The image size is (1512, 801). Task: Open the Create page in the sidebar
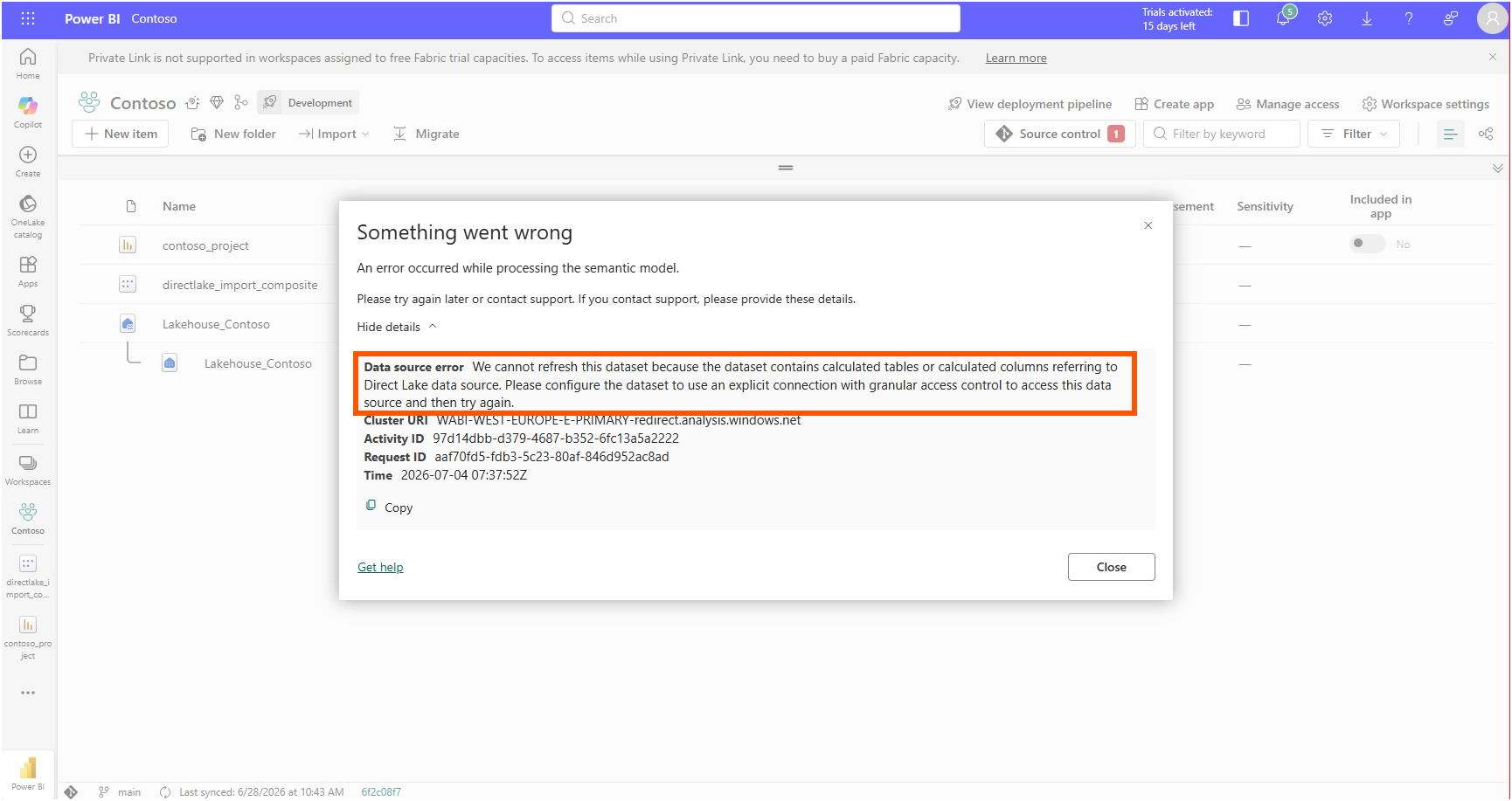[28, 161]
